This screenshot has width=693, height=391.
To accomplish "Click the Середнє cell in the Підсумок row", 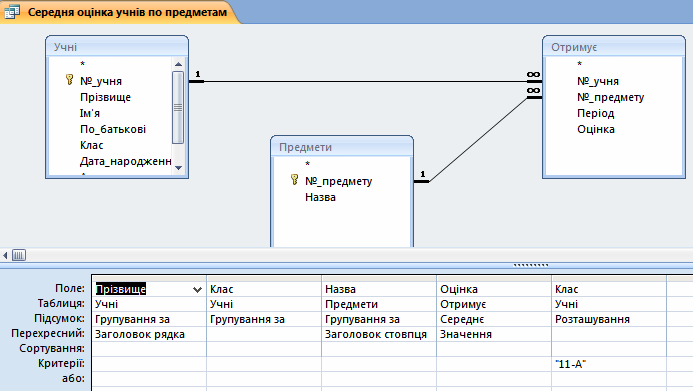I will point(494,319).
